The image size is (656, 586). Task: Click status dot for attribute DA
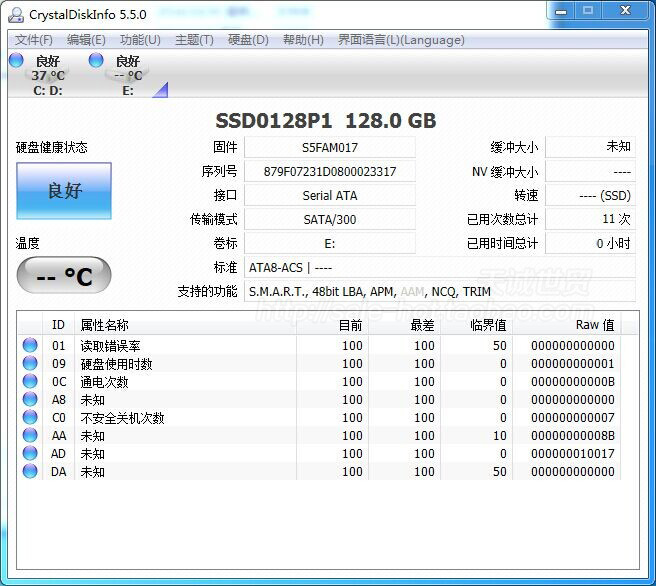point(30,471)
